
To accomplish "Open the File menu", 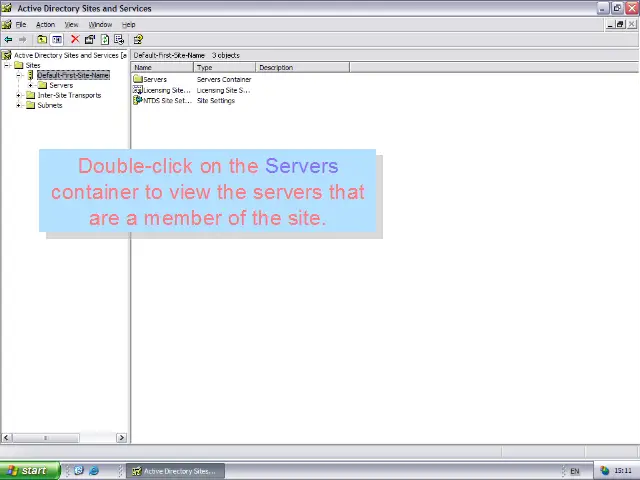I will pyautogui.click(x=21, y=24).
